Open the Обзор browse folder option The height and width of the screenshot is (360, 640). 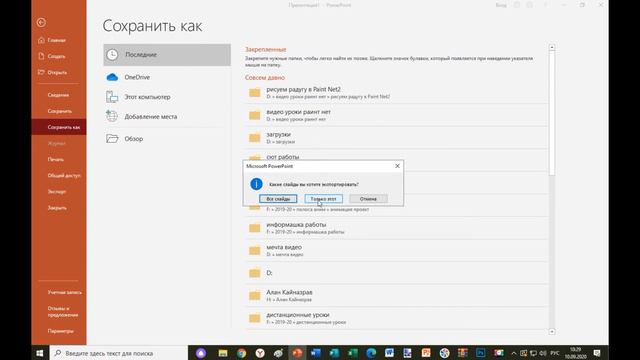167,139
